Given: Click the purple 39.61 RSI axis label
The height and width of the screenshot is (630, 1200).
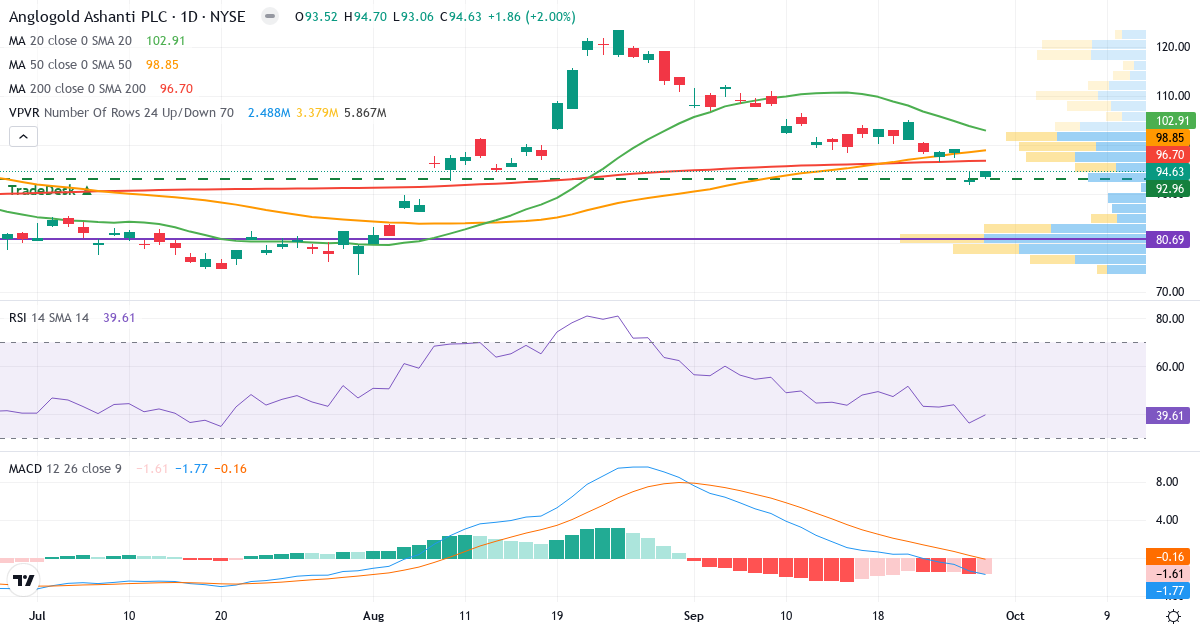Looking at the screenshot, I should [1170, 415].
